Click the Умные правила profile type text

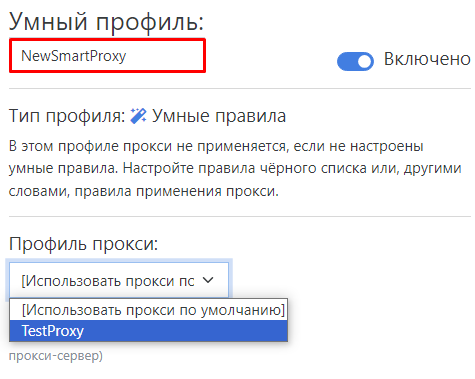pos(219,116)
